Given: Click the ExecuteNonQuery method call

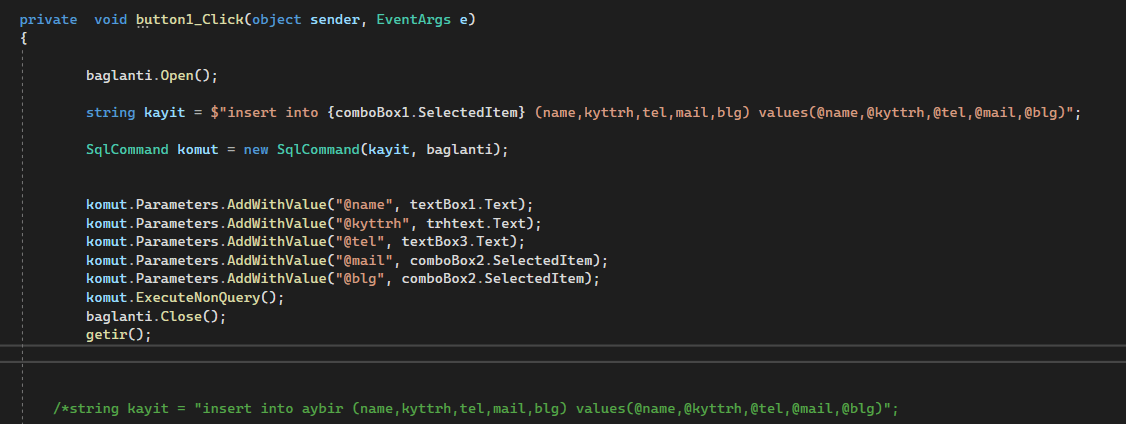Looking at the screenshot, I should click(197, 297).
